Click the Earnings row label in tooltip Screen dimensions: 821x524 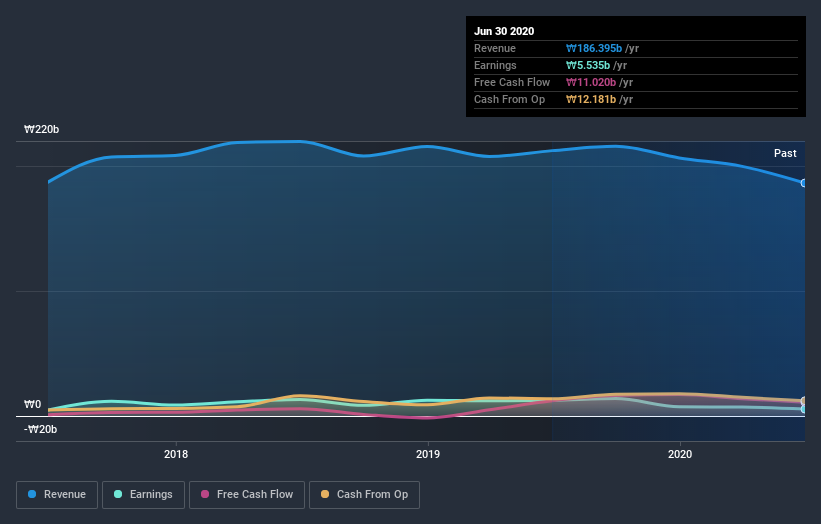pyautogui.click(x=495, y=65)
